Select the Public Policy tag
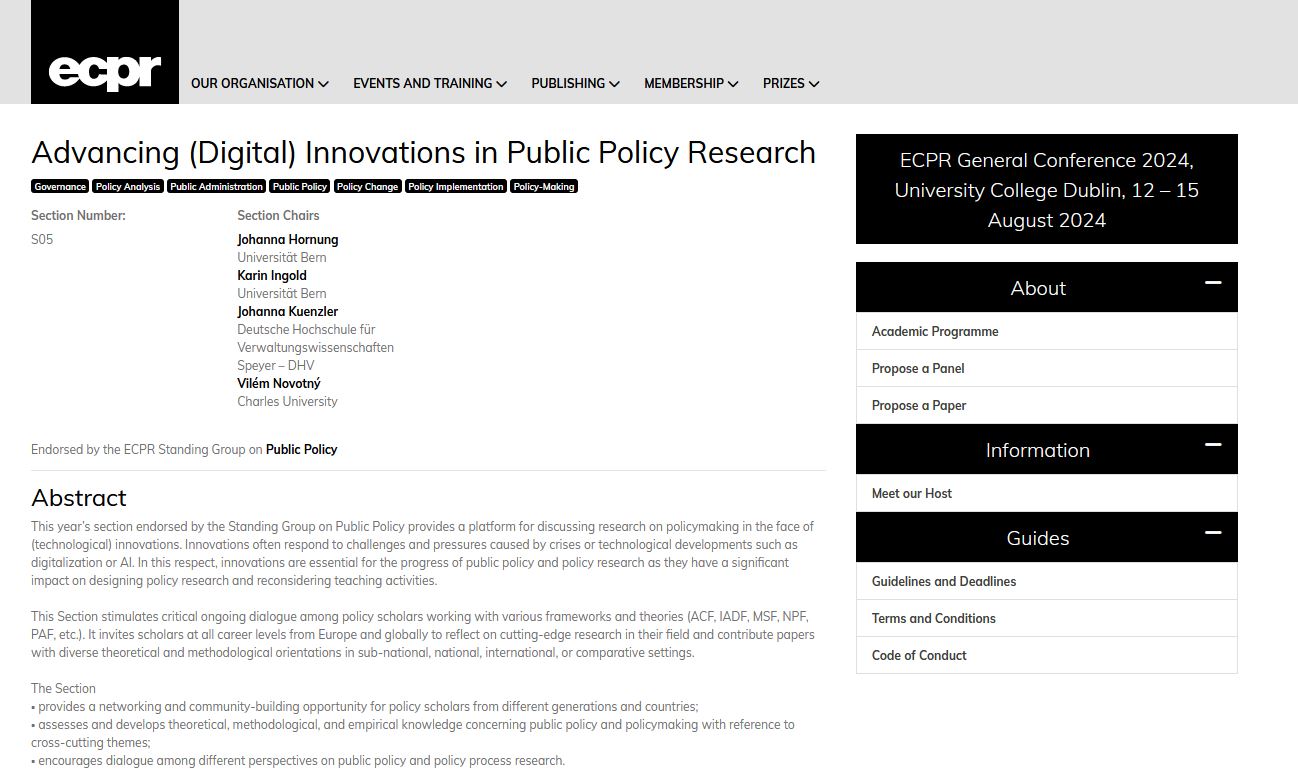Screen dimensions: 1298x772 tap(300, 187)
